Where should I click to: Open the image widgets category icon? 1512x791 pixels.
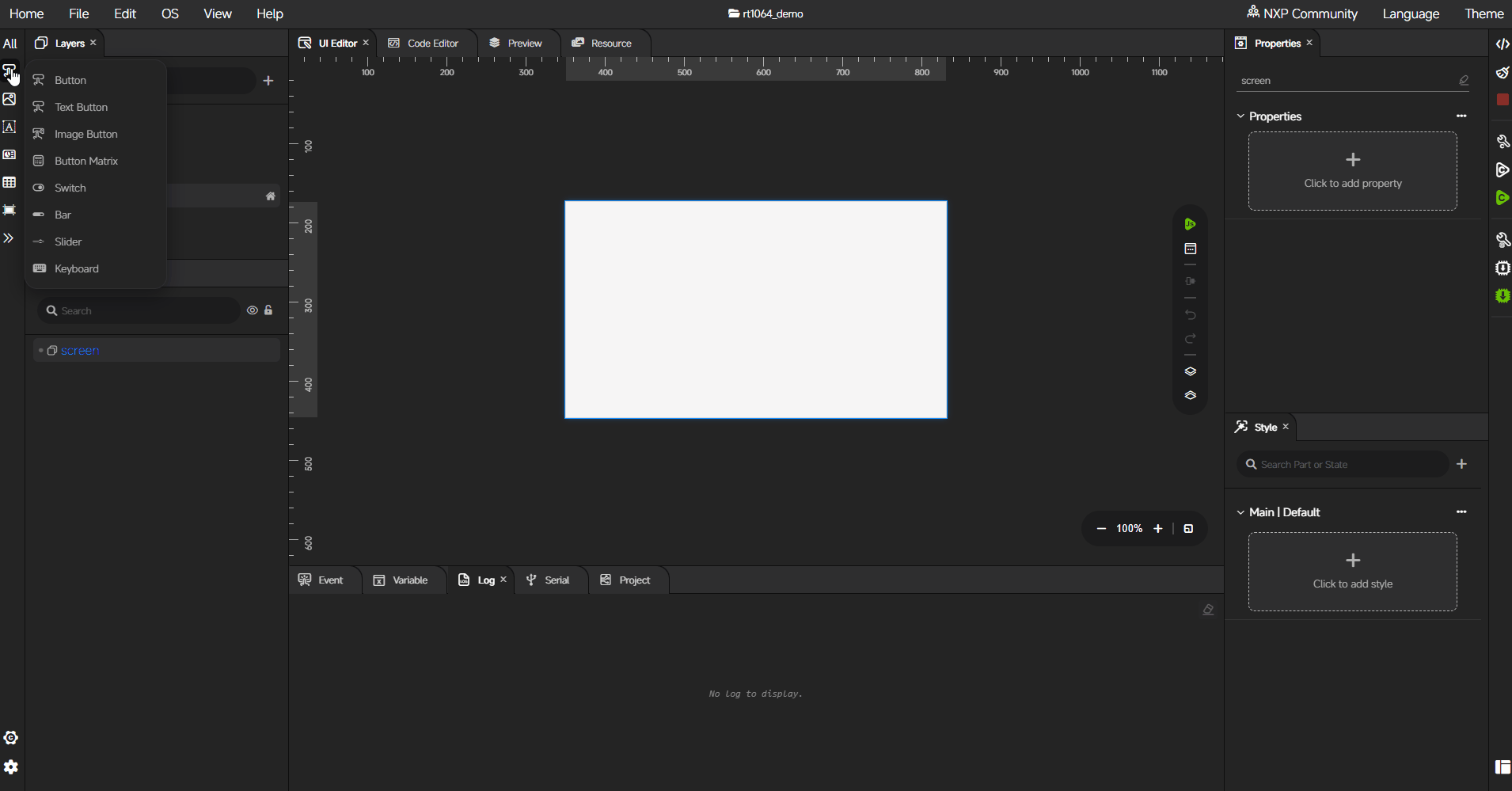[x=9, y=99]
